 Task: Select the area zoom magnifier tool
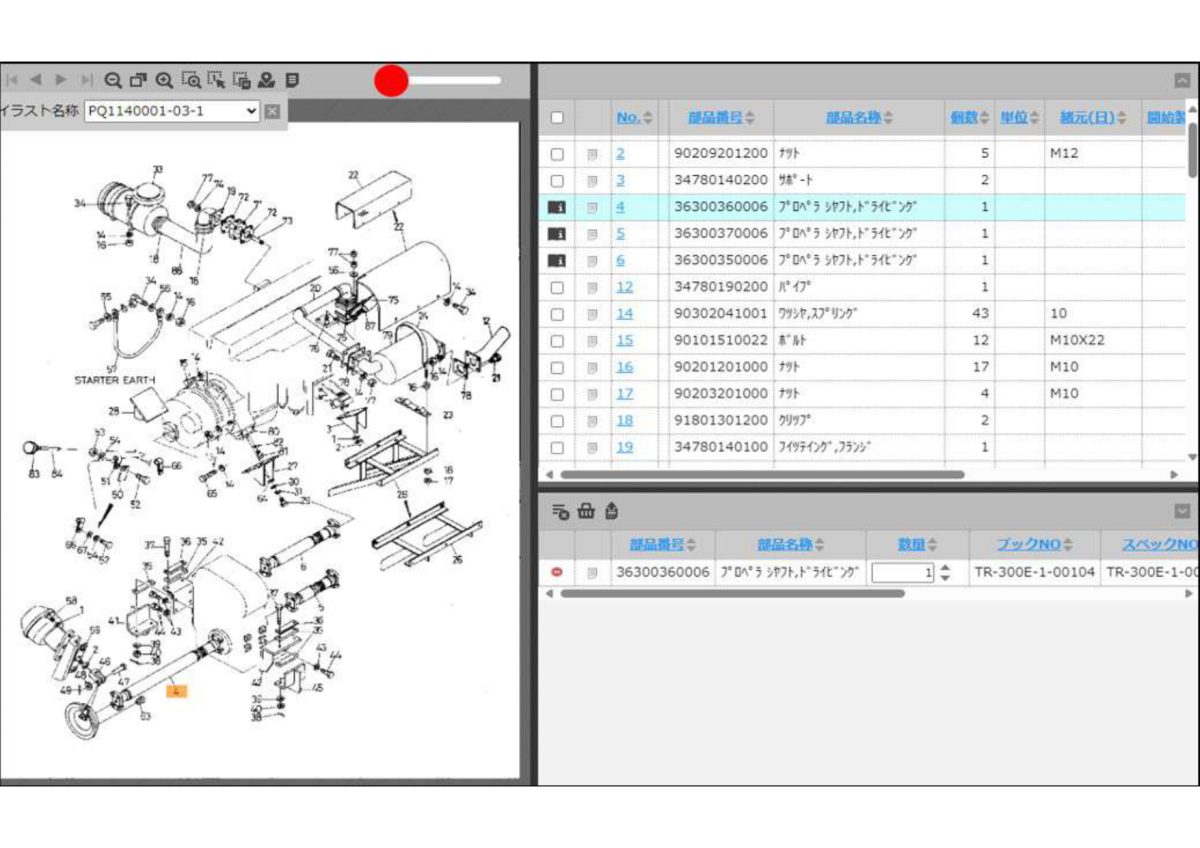click(190, 80)
